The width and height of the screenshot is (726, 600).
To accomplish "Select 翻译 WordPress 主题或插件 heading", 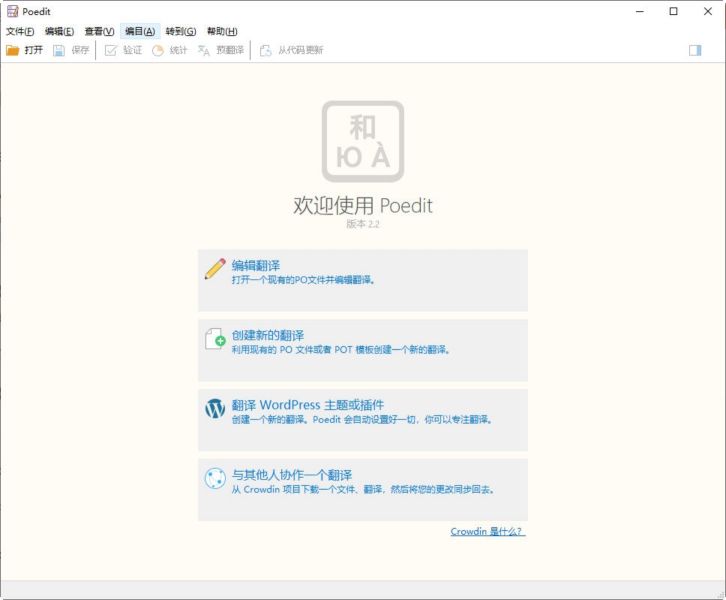I will tap(307, 405).
